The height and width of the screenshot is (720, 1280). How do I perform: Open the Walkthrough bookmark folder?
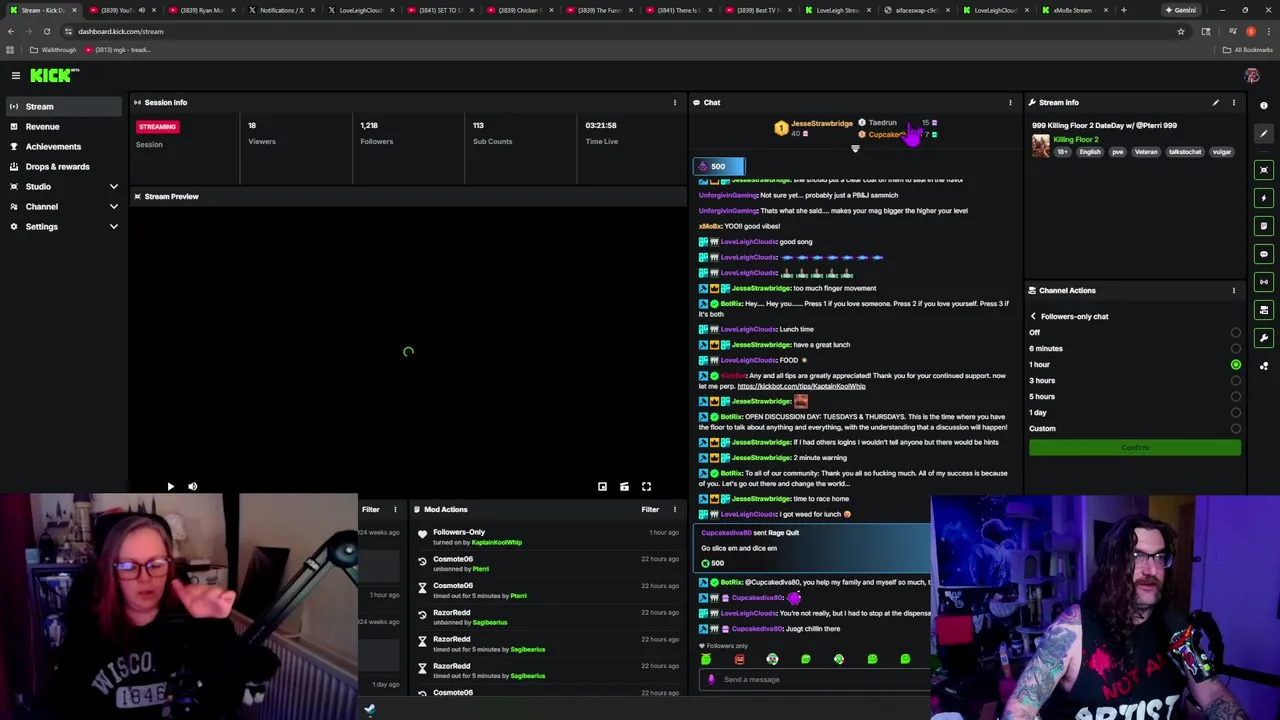[52, 49]
